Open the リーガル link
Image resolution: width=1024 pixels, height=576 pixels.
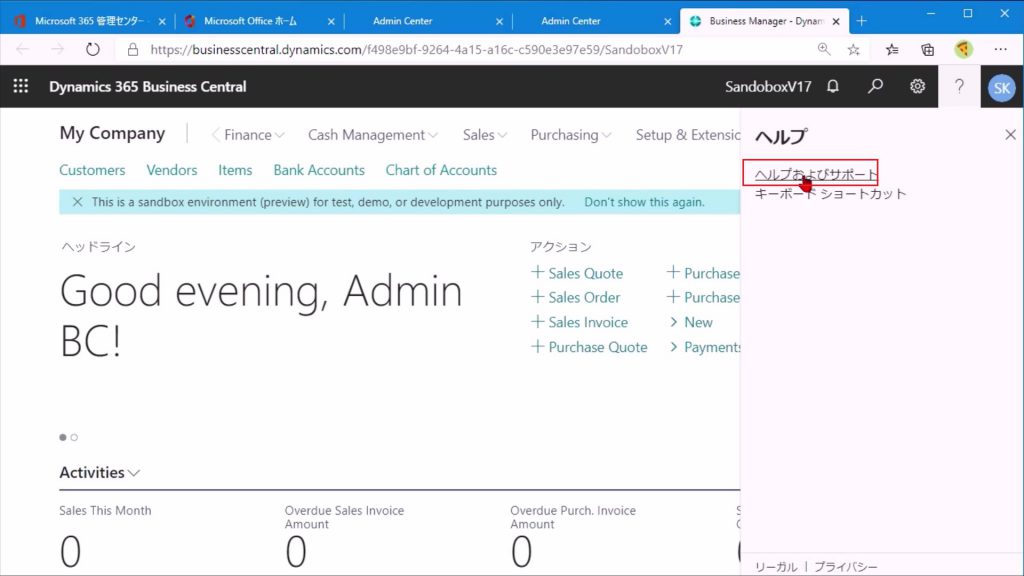776,566
